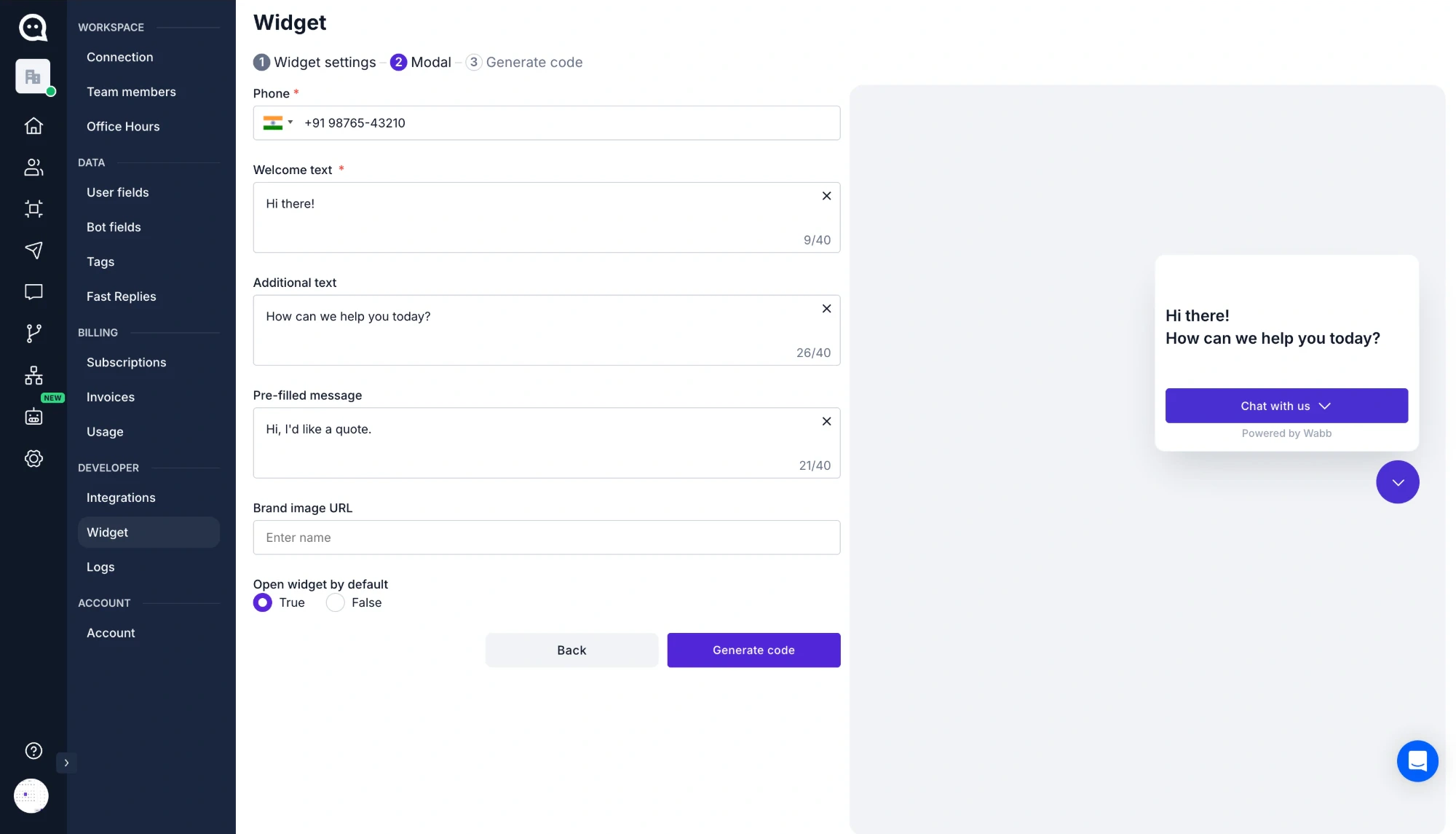Jump to step 3 Generate code
This screenshot has width=1456, height=834.
point(524,63)
